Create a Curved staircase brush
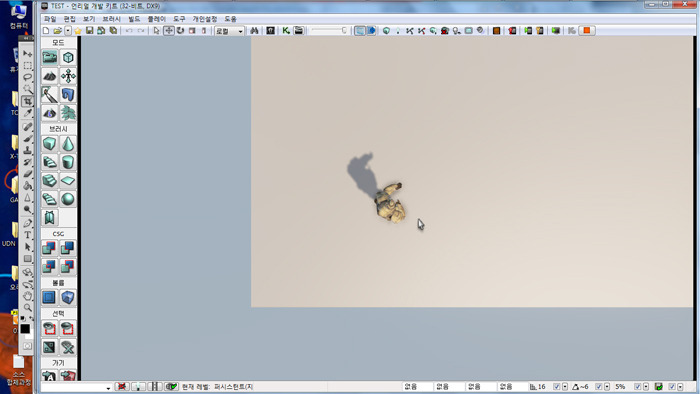The width and height of the screenshot is (700, 394). (50, 162)
